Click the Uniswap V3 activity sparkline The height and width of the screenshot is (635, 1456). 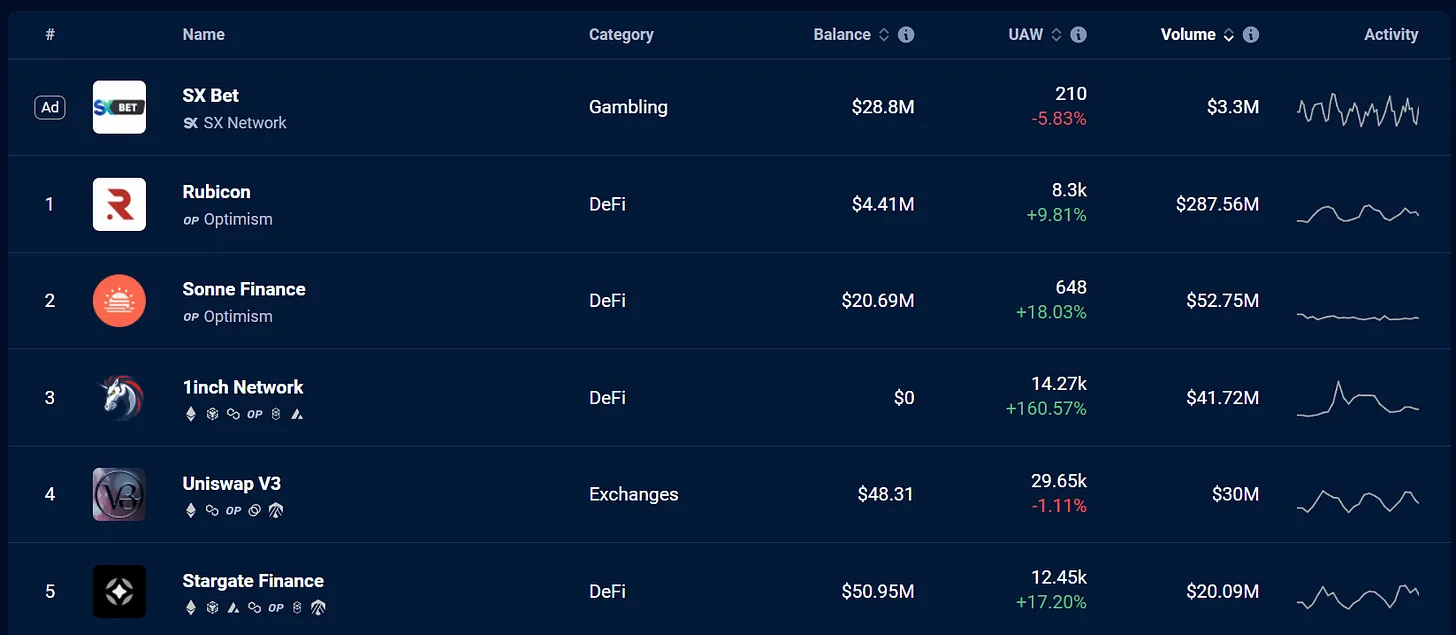tap(1358, 500)
